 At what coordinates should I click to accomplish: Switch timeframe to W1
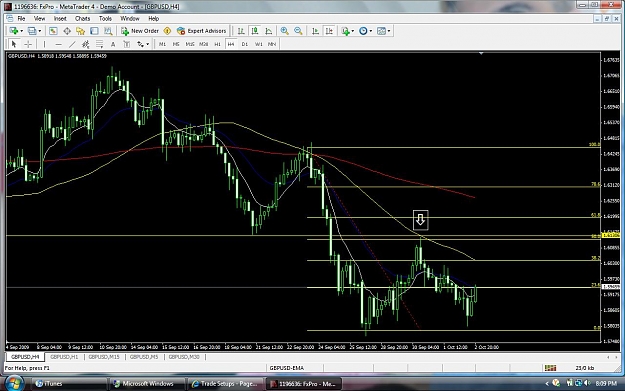pyautogui.click(x=259, y=44)
